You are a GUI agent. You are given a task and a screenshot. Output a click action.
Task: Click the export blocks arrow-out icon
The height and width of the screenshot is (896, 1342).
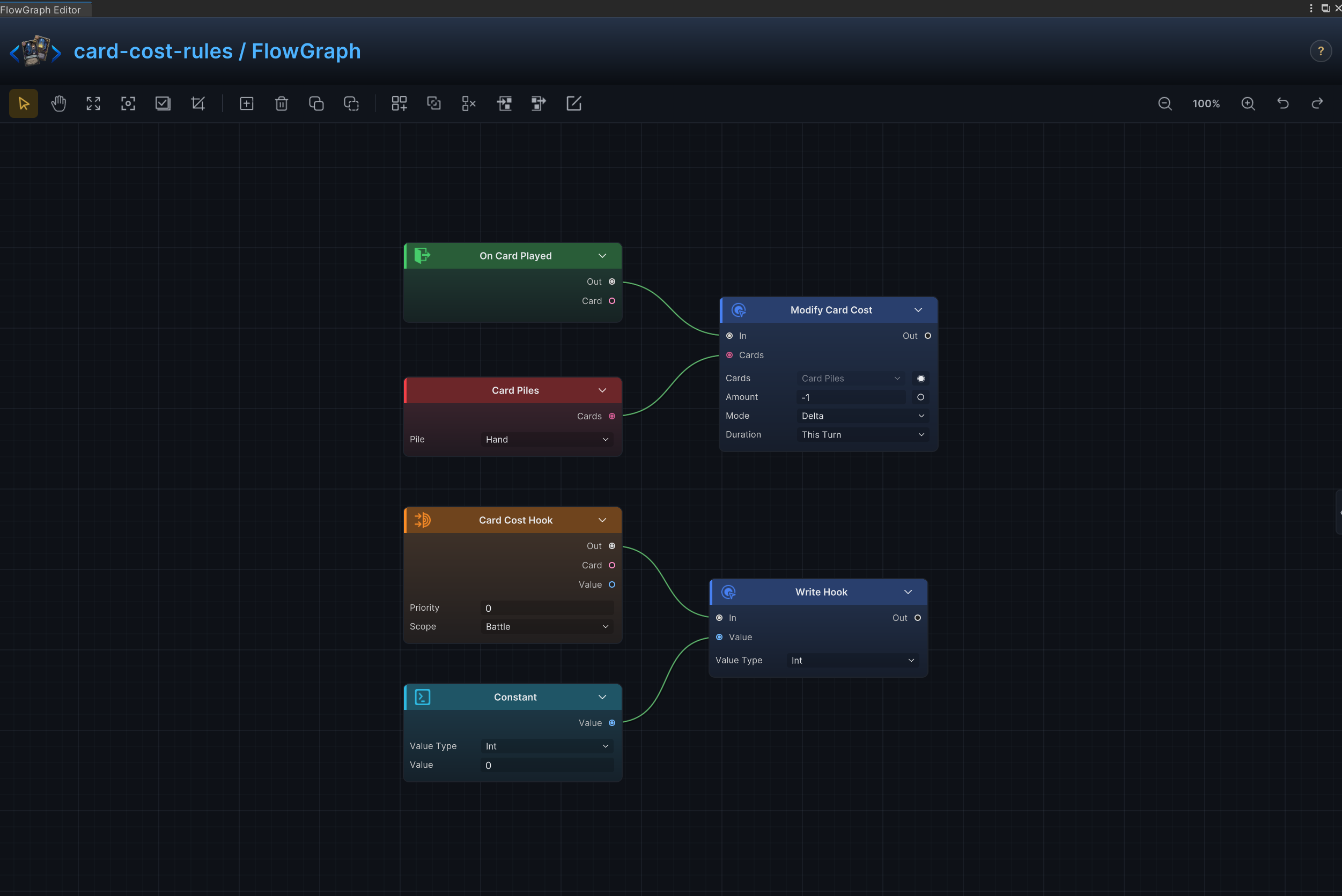[539, 103]
